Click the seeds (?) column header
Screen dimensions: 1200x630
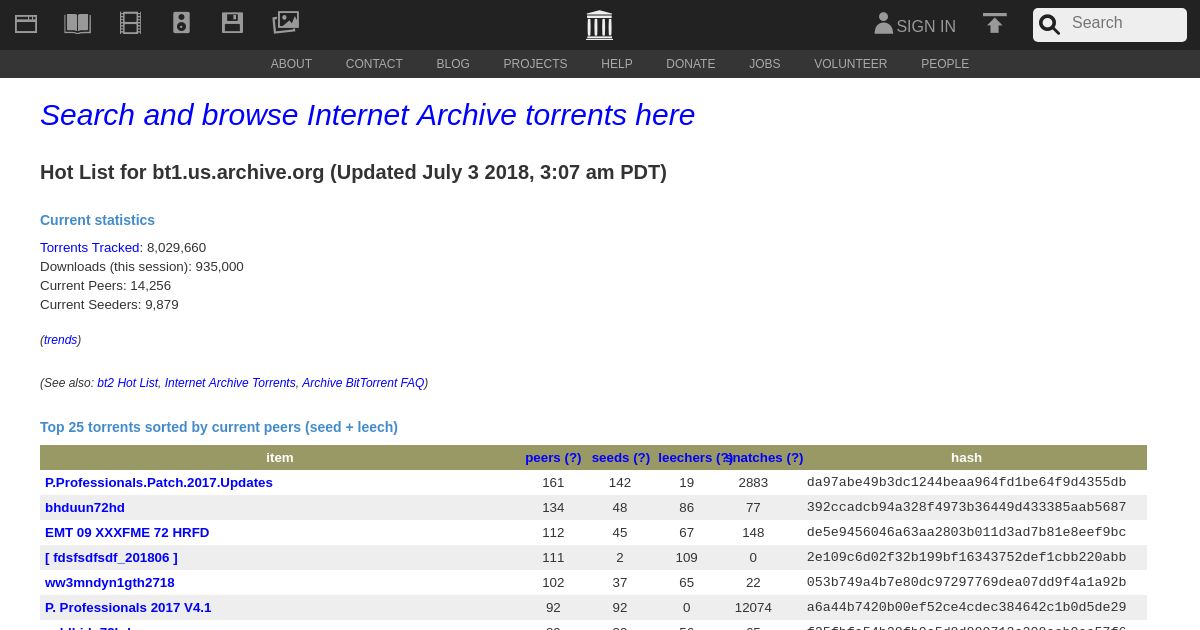(620, 458)
